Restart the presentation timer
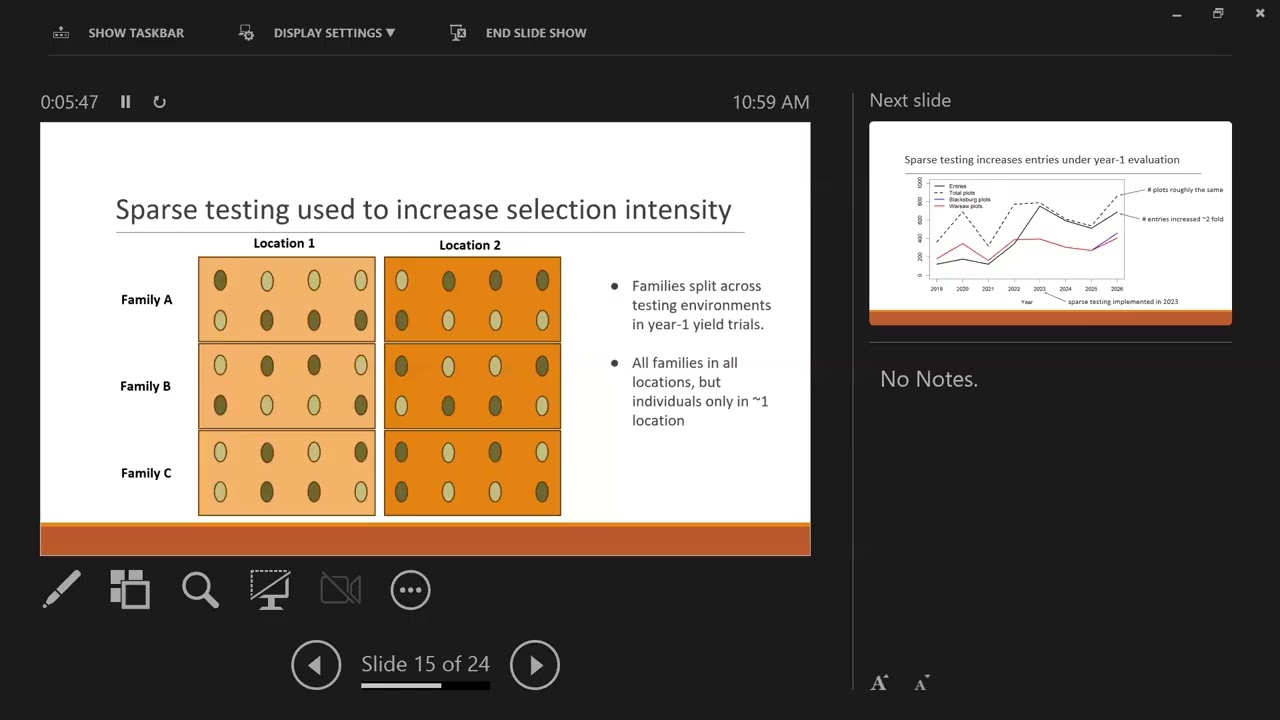The image size is (1280, 720). [159, 102]
